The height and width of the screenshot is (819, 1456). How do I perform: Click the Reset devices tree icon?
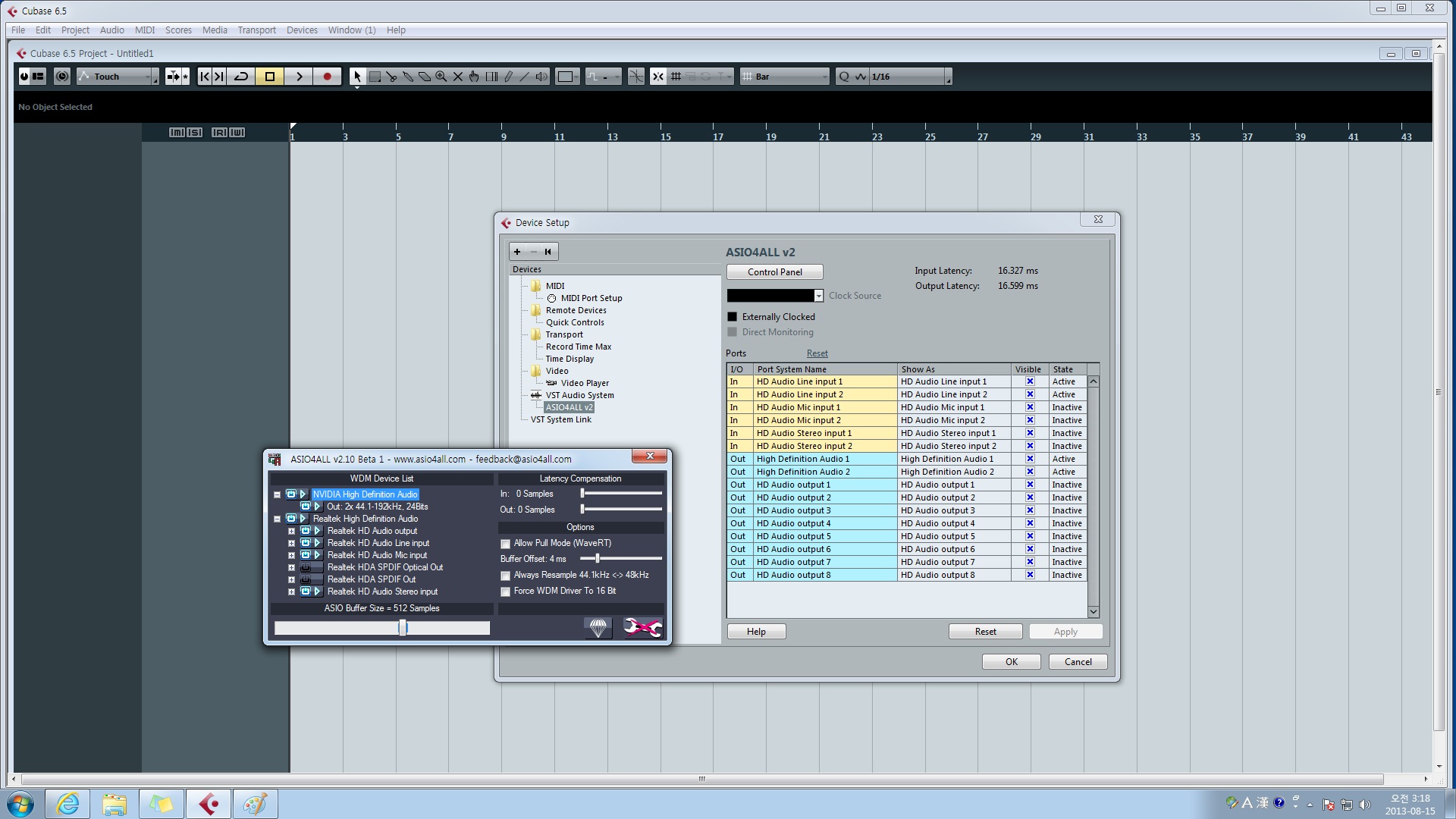548,252
